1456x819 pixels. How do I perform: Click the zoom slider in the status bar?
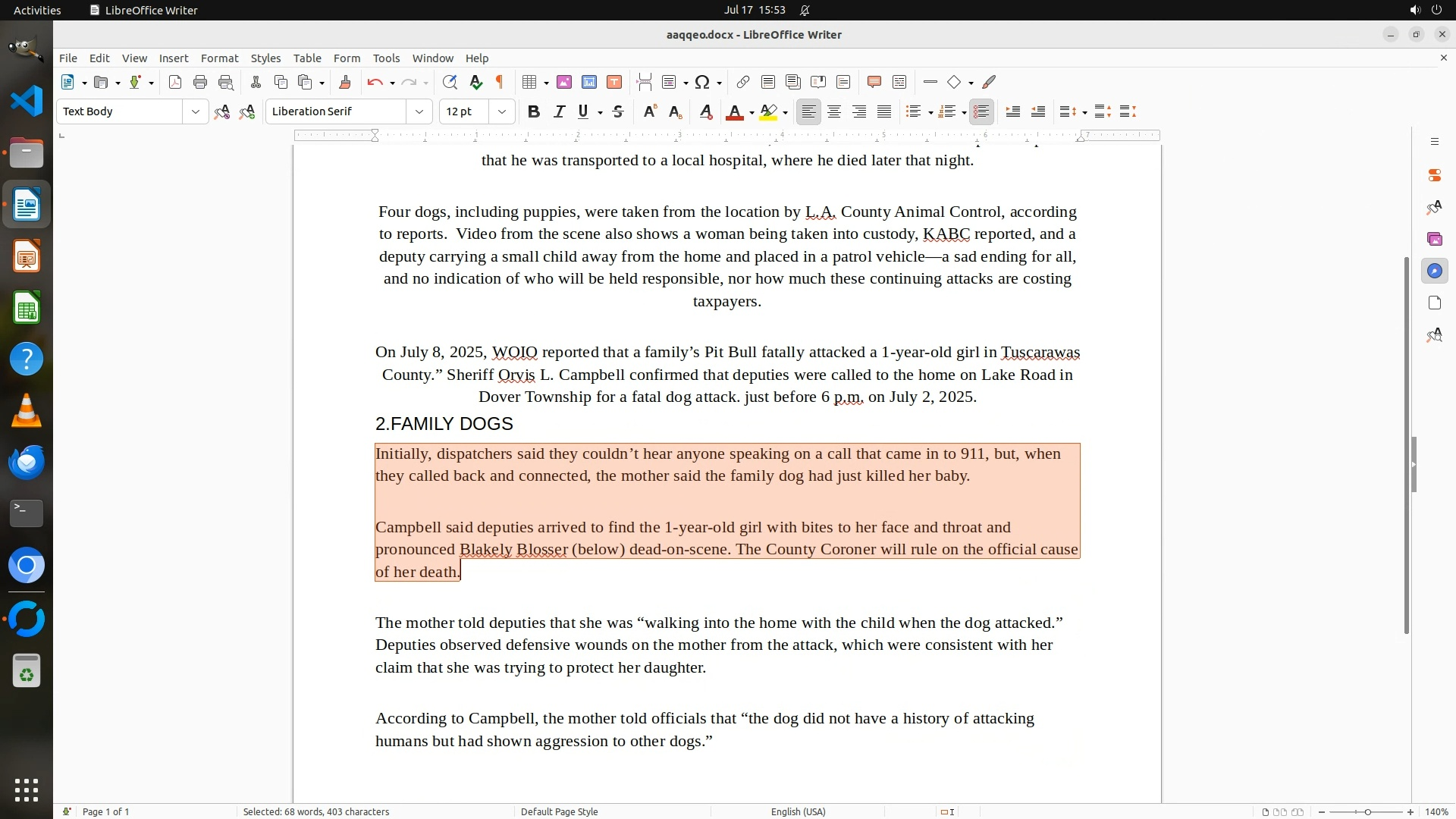(1367, 811)
